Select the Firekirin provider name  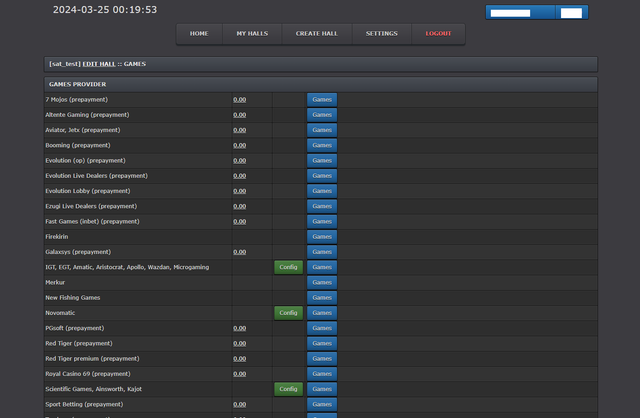pos(57,237)
